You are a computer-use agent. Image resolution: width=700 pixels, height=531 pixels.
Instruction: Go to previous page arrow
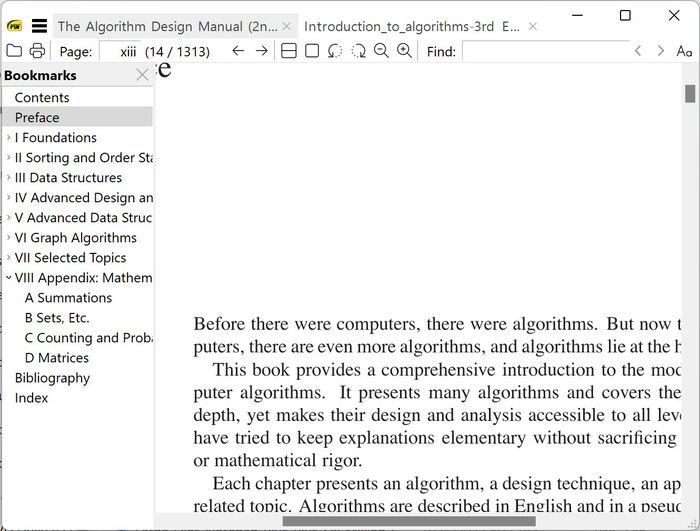pyautogui.click(x=238, y=51)
